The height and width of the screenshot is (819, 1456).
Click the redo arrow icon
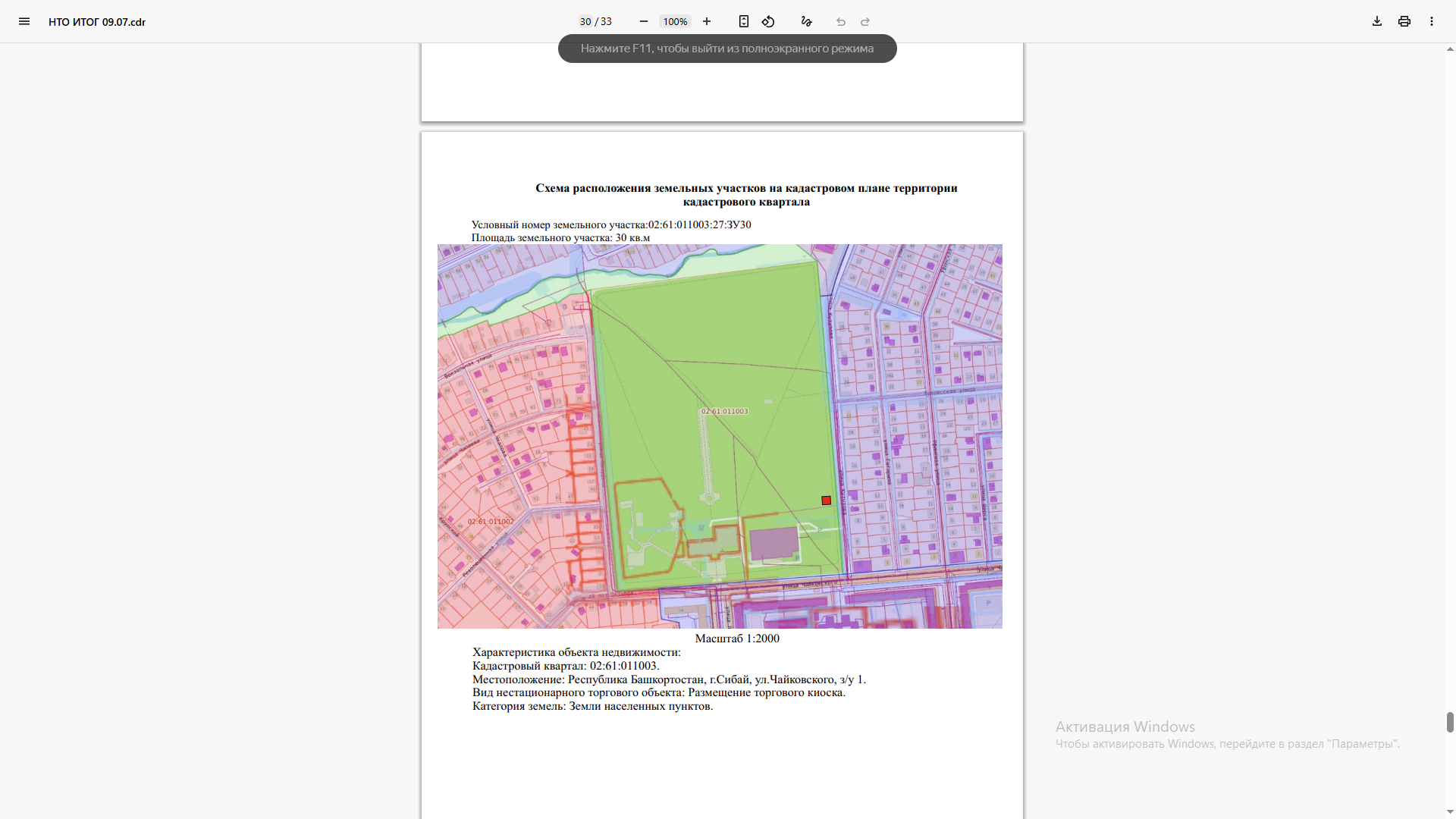tap(865, 21)
